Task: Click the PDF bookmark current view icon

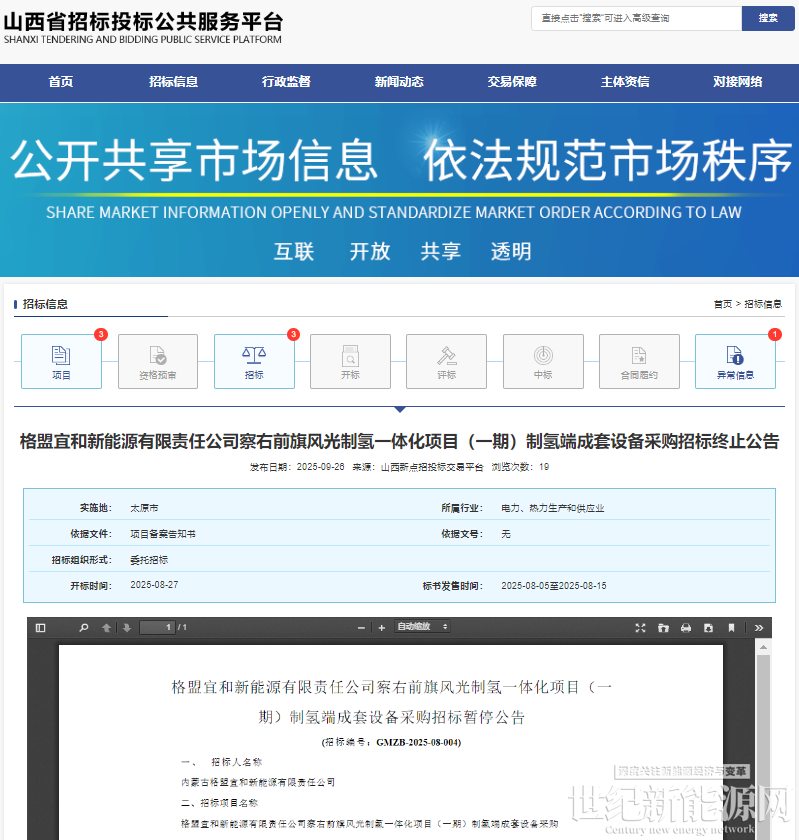Action: (x=731, y=628)
